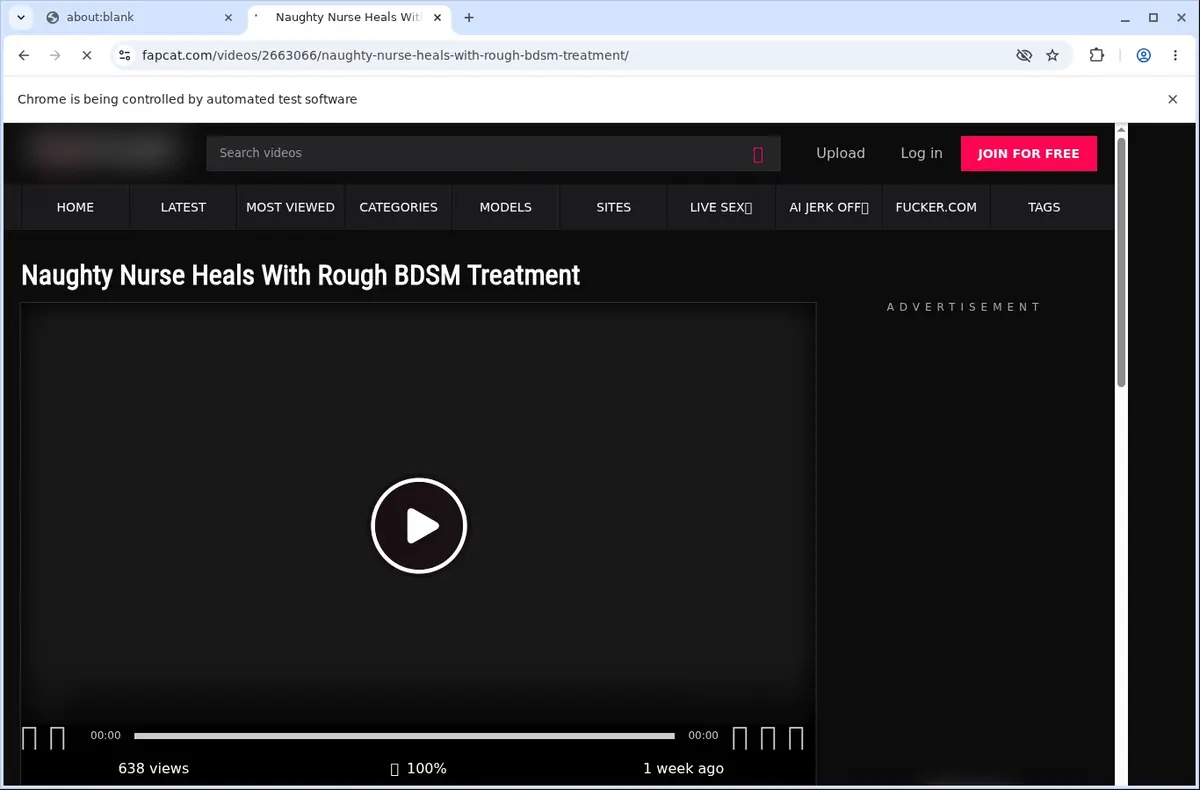1200x790 pixels.
Task: Go forward in browser history
Action: point(55,56)
